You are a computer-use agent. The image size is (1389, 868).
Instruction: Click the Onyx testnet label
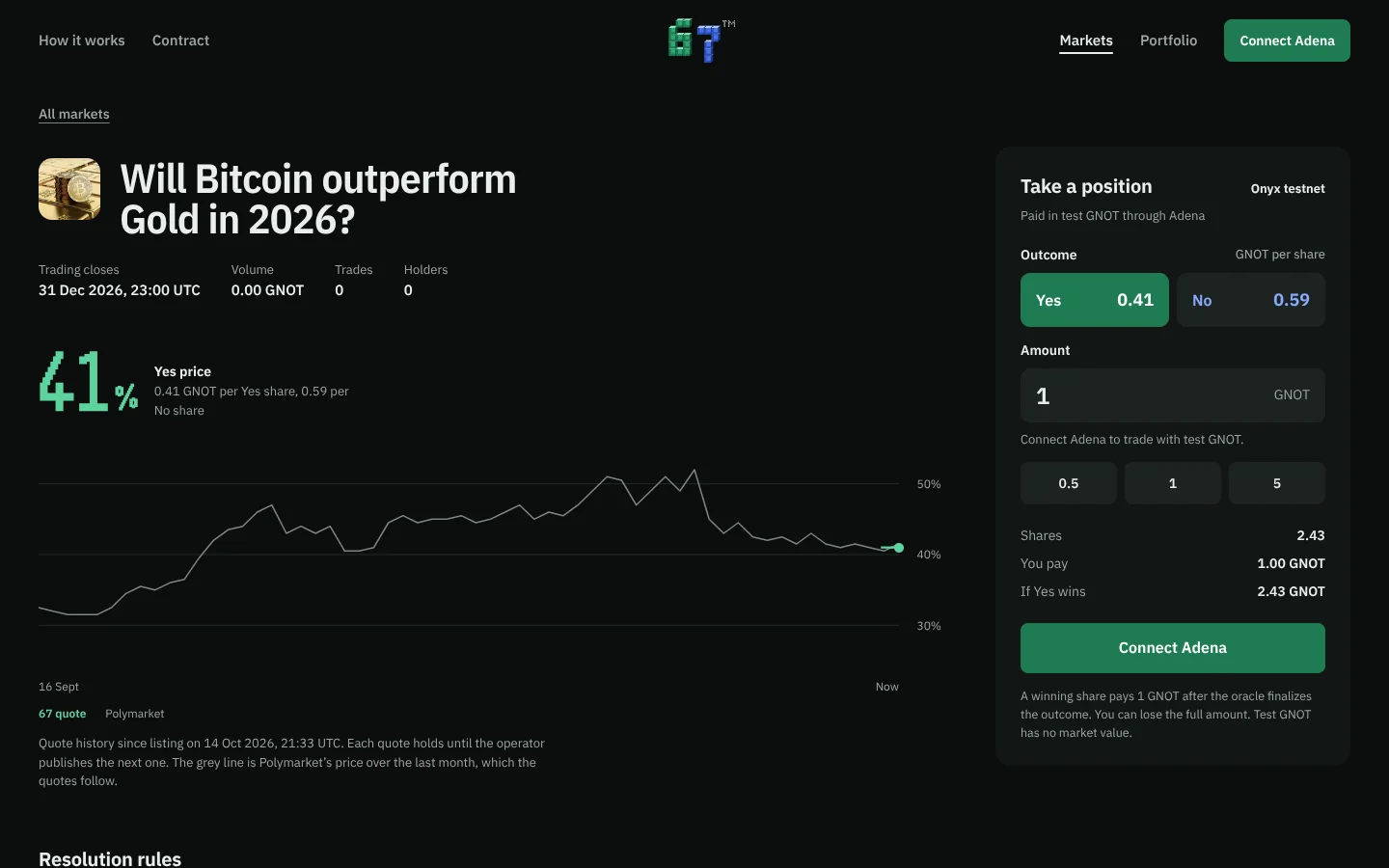(x=1288, y=189)
